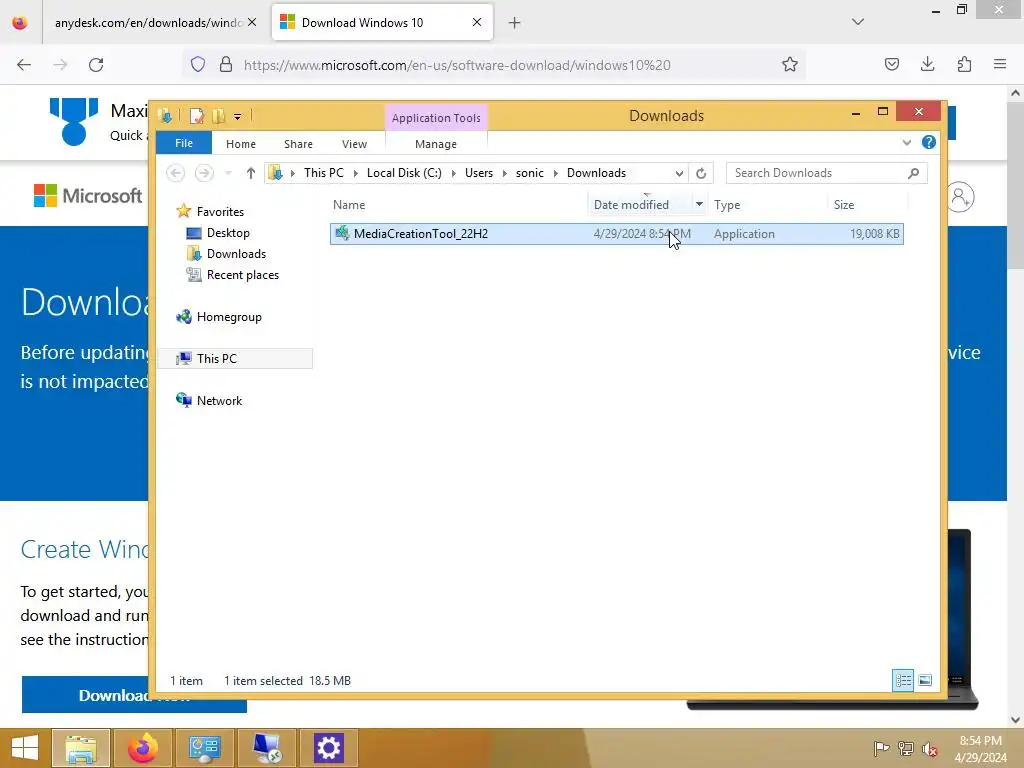The width and height of the screenshot is (1024, 768).
Task: Open the Firefox downloads panel
Action: tap(927, 64)
